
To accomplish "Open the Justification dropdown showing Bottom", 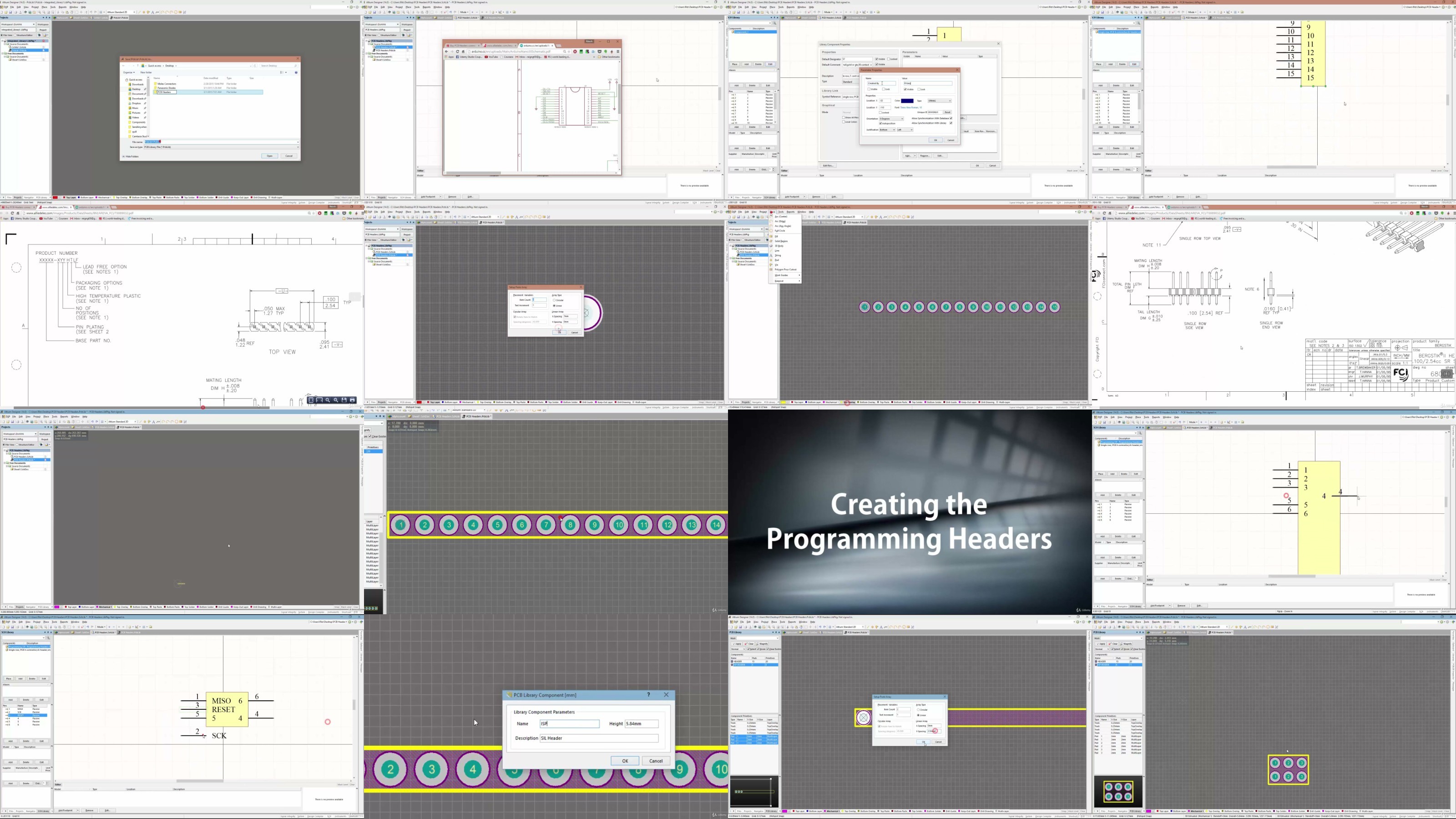I will pos(887,130).
